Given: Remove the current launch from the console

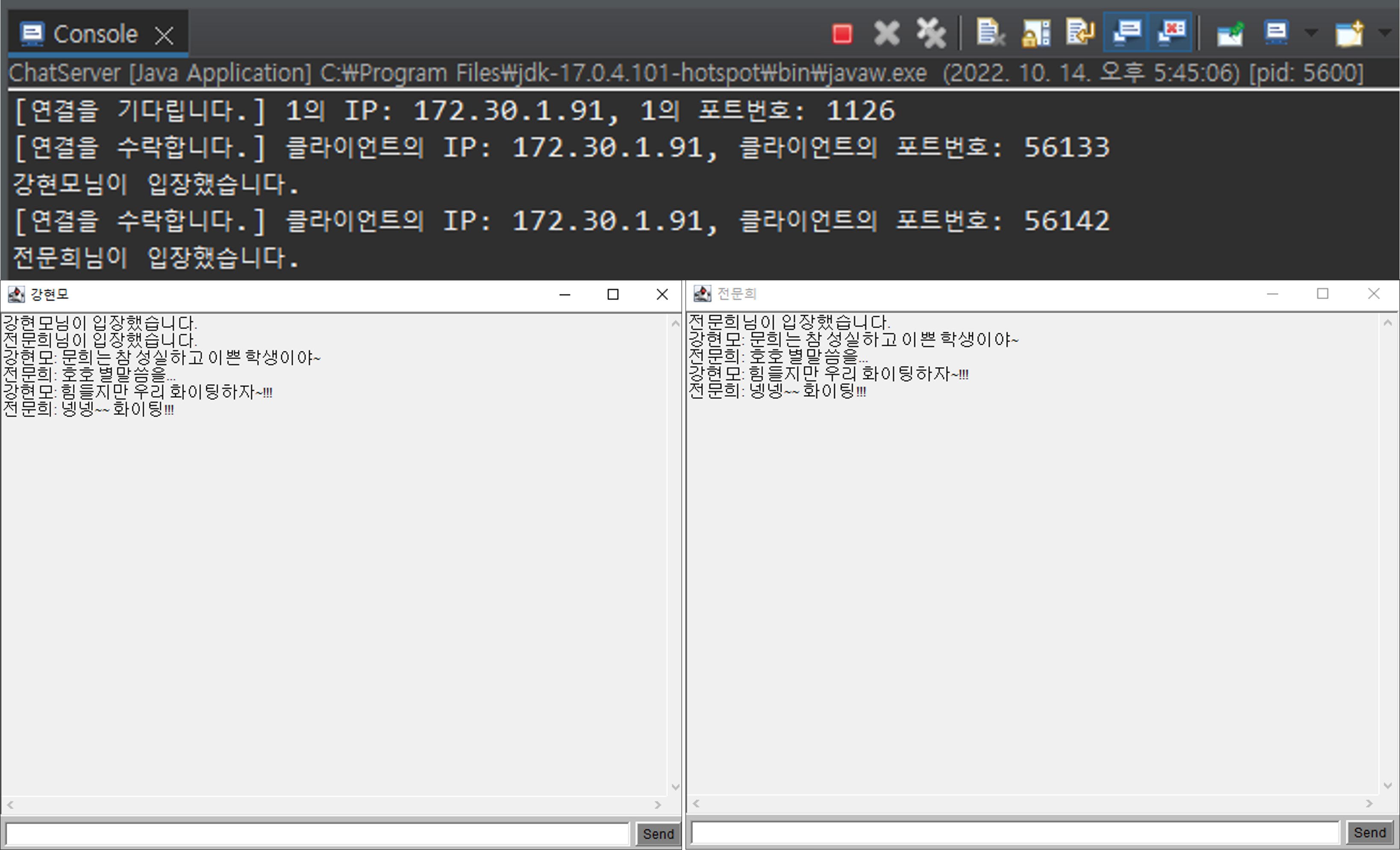Looking at the screenshot, I should click(886, 33).
